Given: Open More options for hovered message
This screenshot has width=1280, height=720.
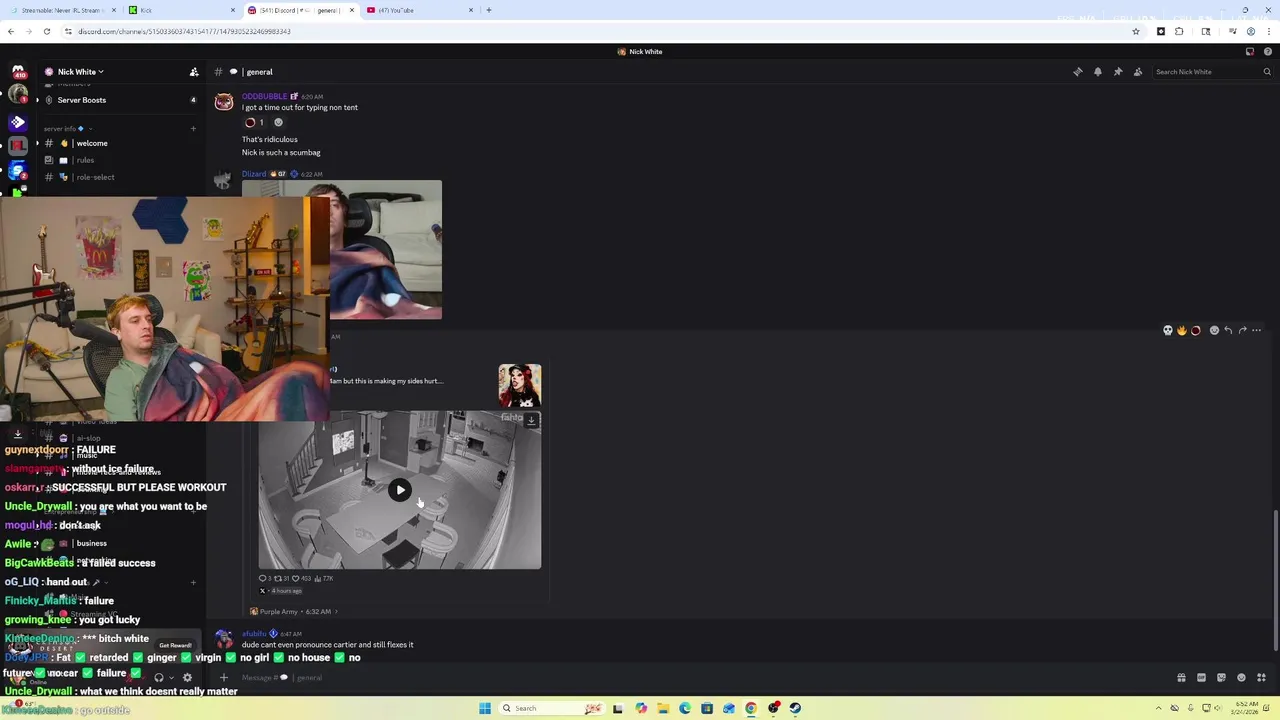Looking at the screenshot, I should click(1257, 330).
